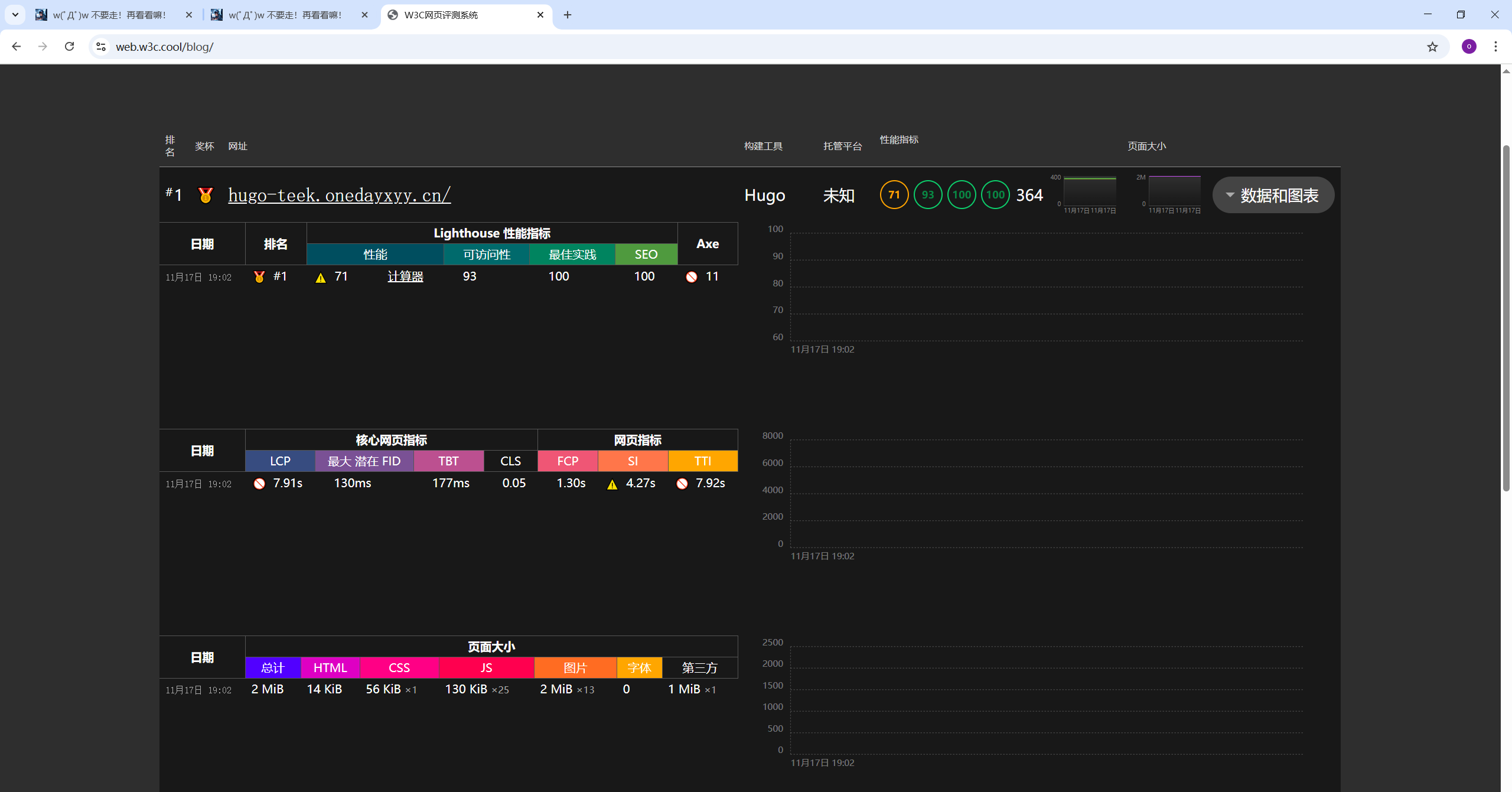Open the hugo-teek.onedayxyy.cn link
1512x792 pixels.
coord(339,195)
